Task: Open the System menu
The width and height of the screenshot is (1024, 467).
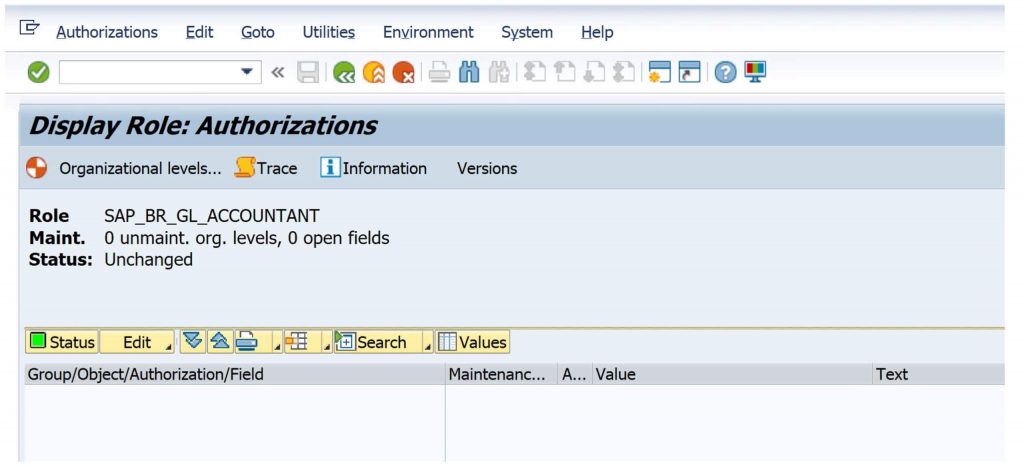Action: (x=527, y=32)
